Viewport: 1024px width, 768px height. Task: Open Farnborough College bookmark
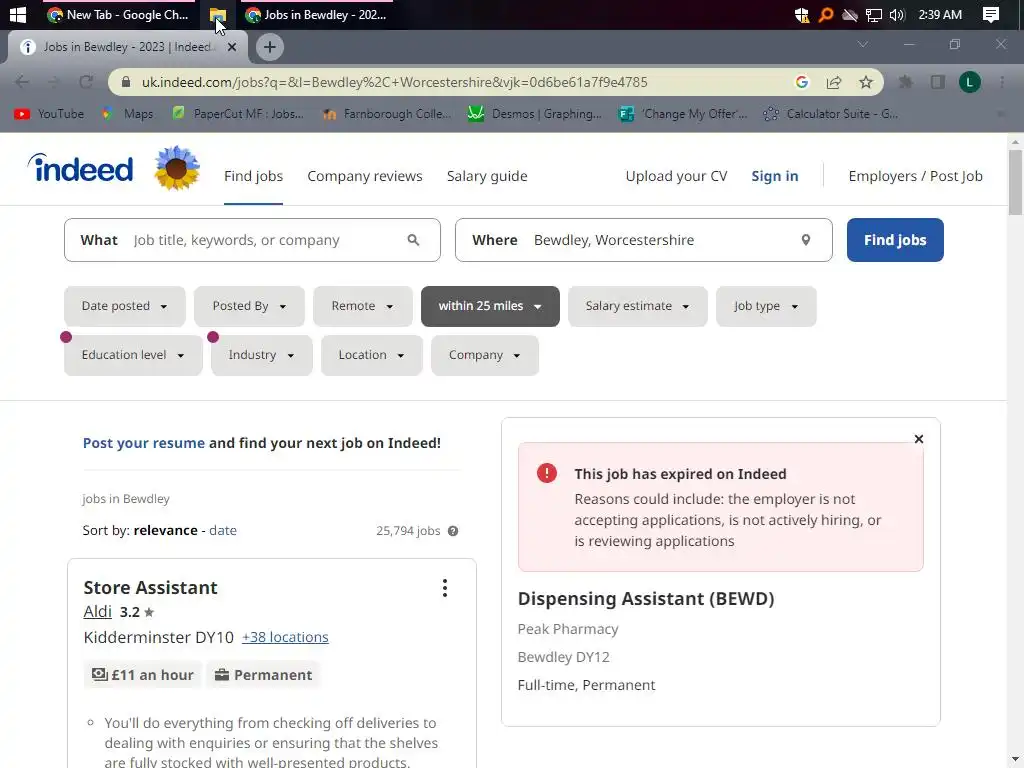click(x=387, y=114)
